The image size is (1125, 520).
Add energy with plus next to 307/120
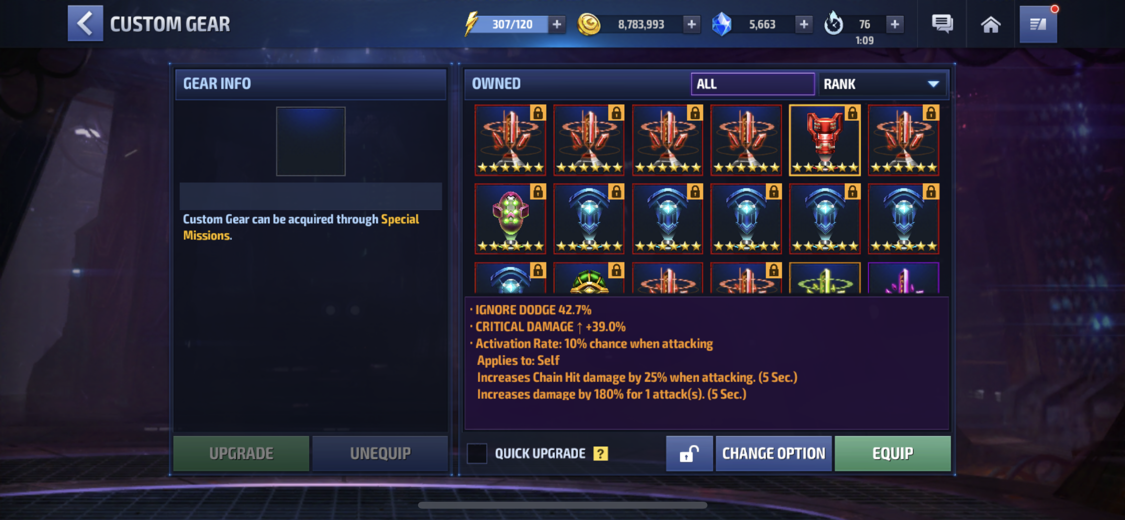pyautogui.click(x=557, y=24)
